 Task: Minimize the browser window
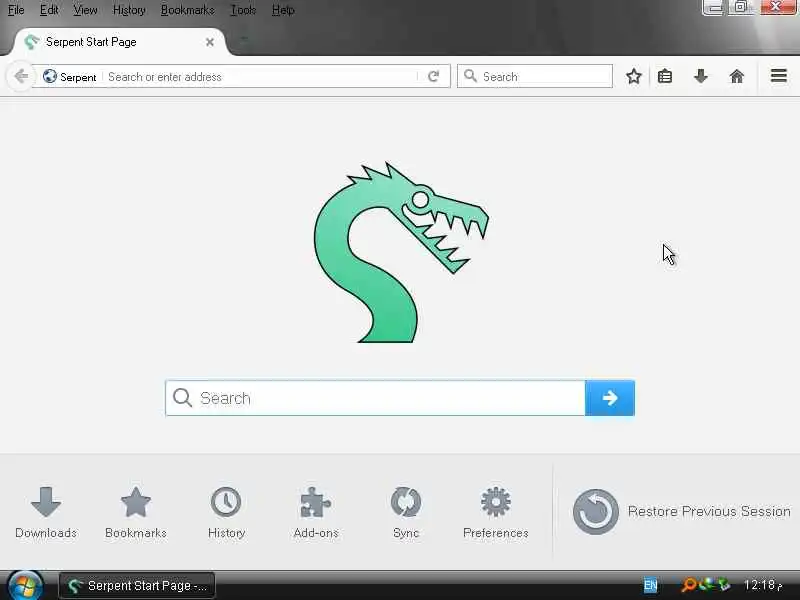coord(714,7)
